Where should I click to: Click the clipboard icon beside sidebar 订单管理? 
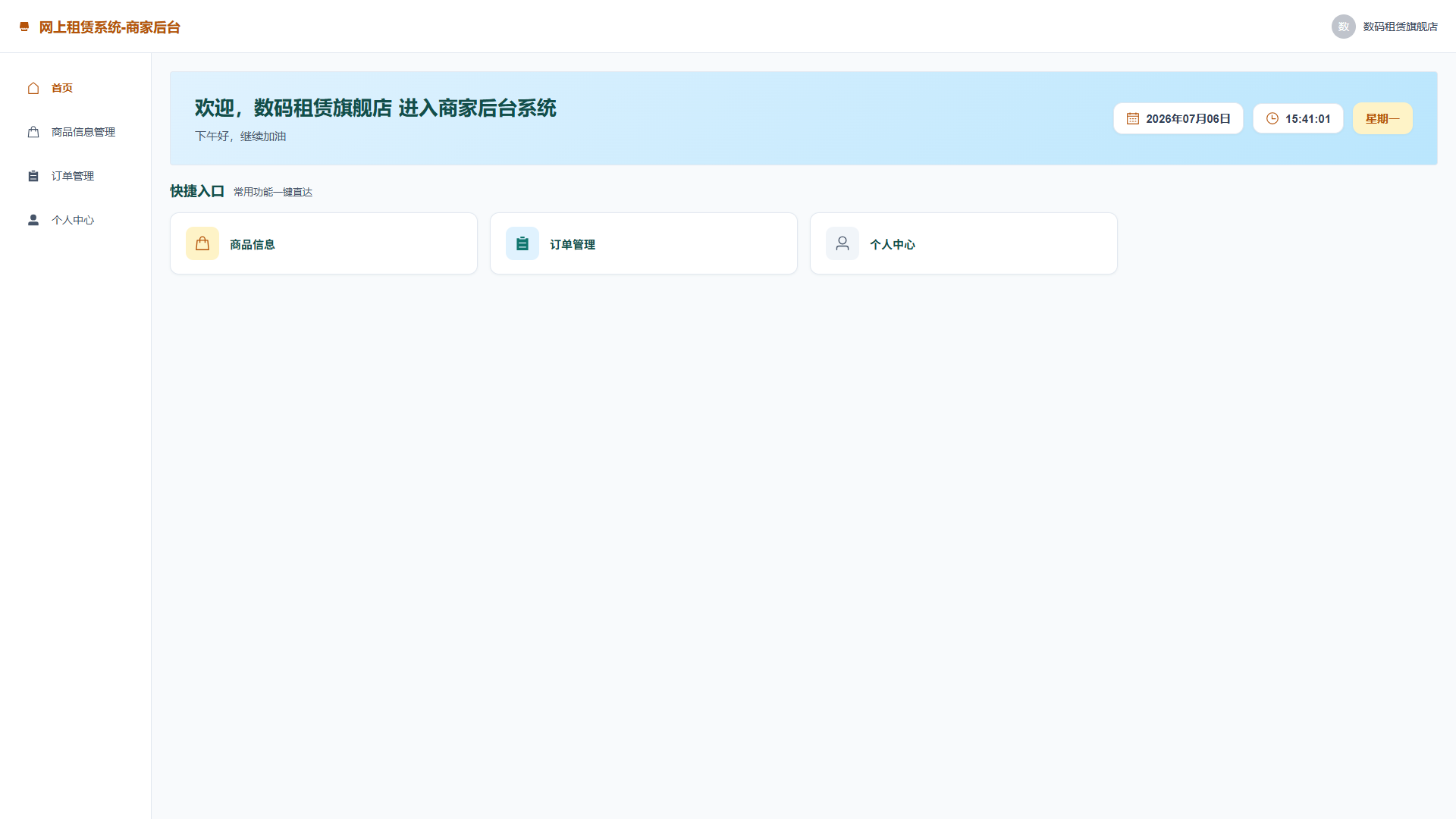click(x=33, y=176)
